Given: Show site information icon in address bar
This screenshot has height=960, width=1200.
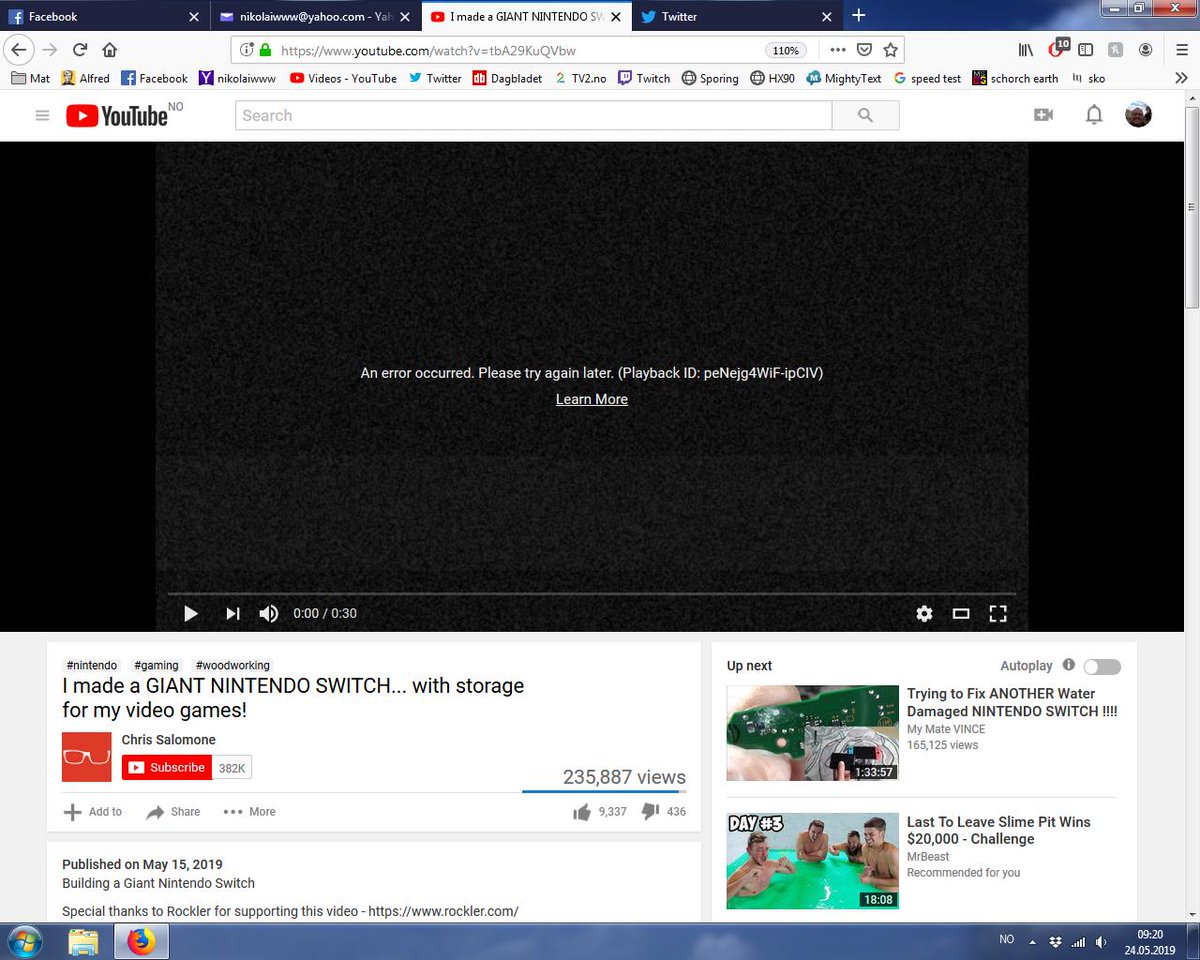Looking at the screenshot, I should (x=246, y=50).
